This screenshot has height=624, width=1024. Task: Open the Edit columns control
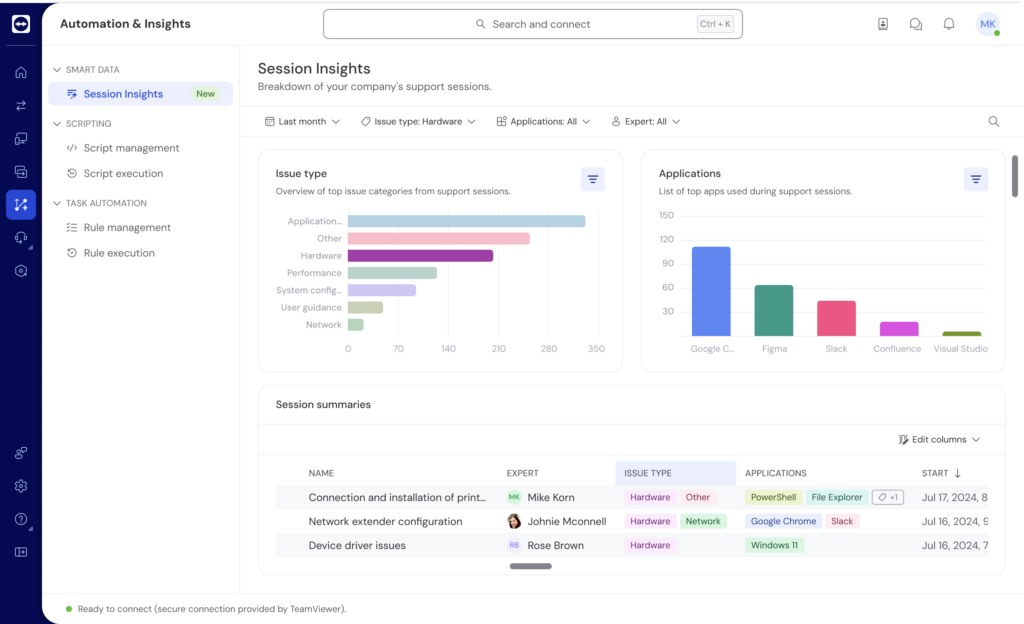point(936,439)
